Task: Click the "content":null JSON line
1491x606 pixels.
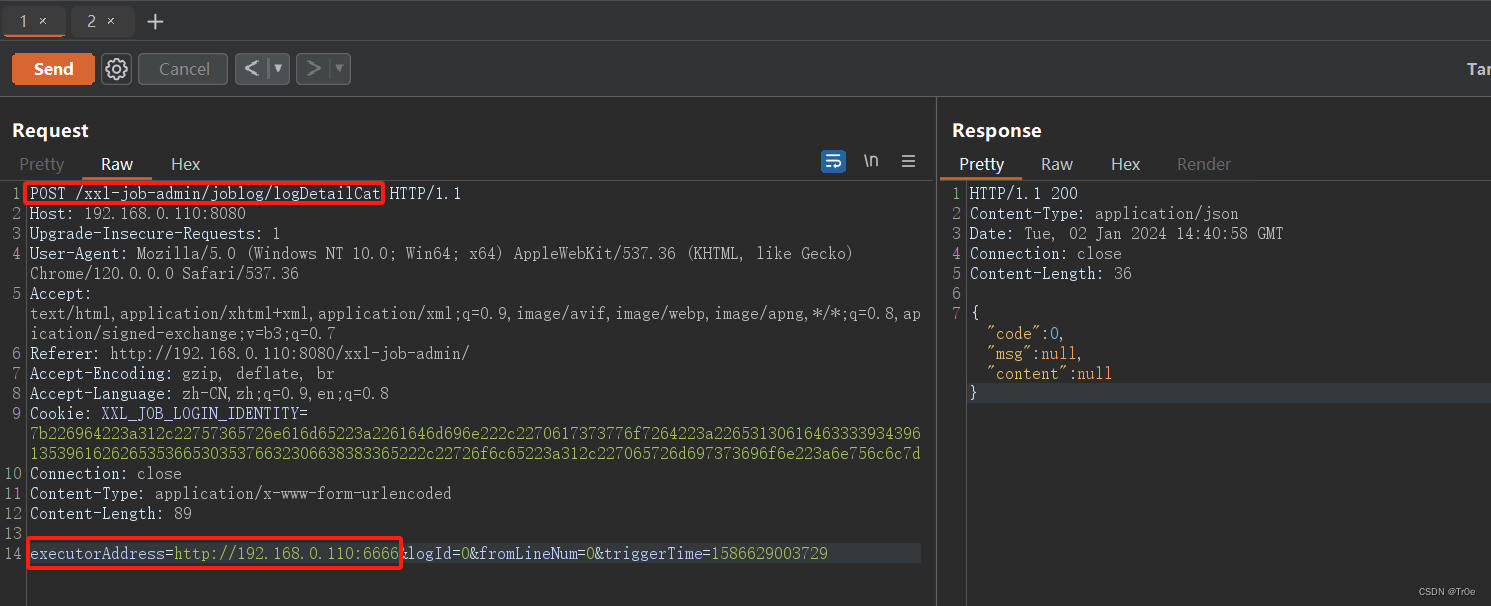Action: pos(1049,373)
